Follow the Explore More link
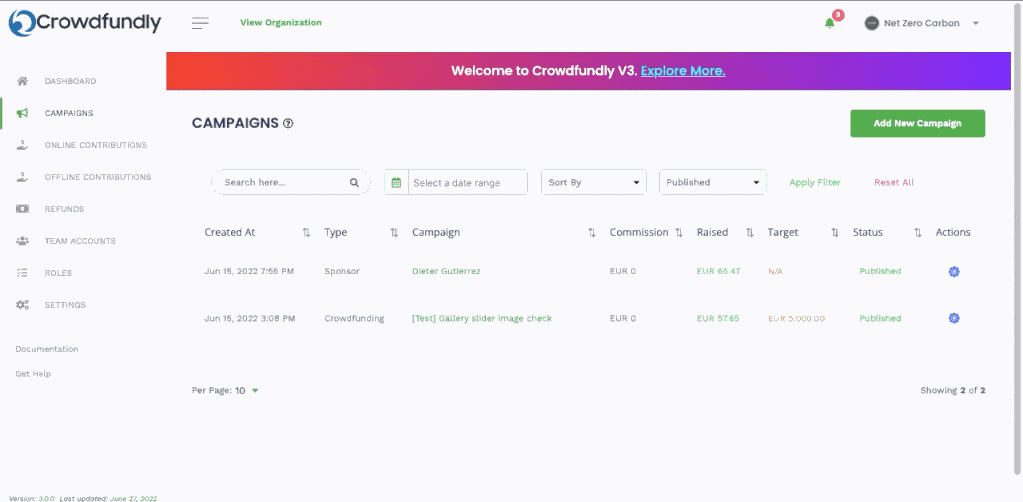1023x502 pixels. (683, 71)
